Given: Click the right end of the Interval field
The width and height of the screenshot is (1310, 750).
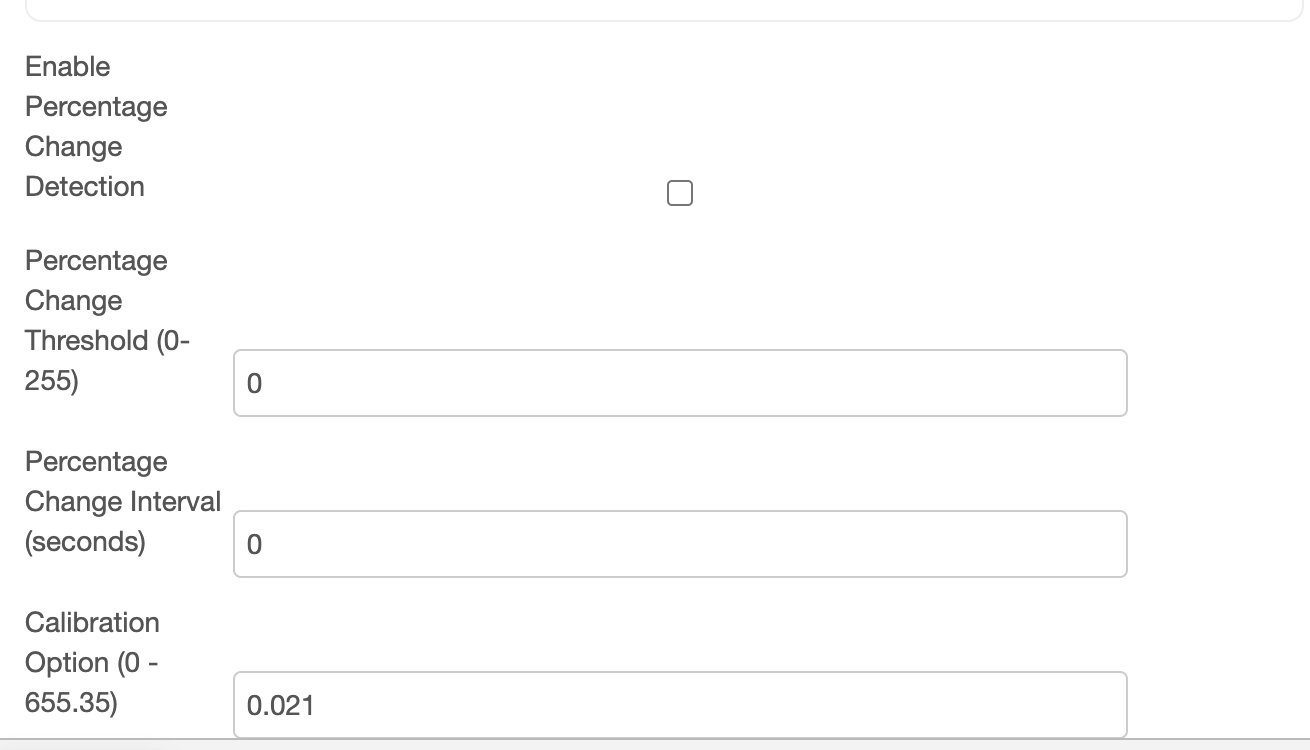Looking at the screenshot, I should click(x=1100, y=544).
